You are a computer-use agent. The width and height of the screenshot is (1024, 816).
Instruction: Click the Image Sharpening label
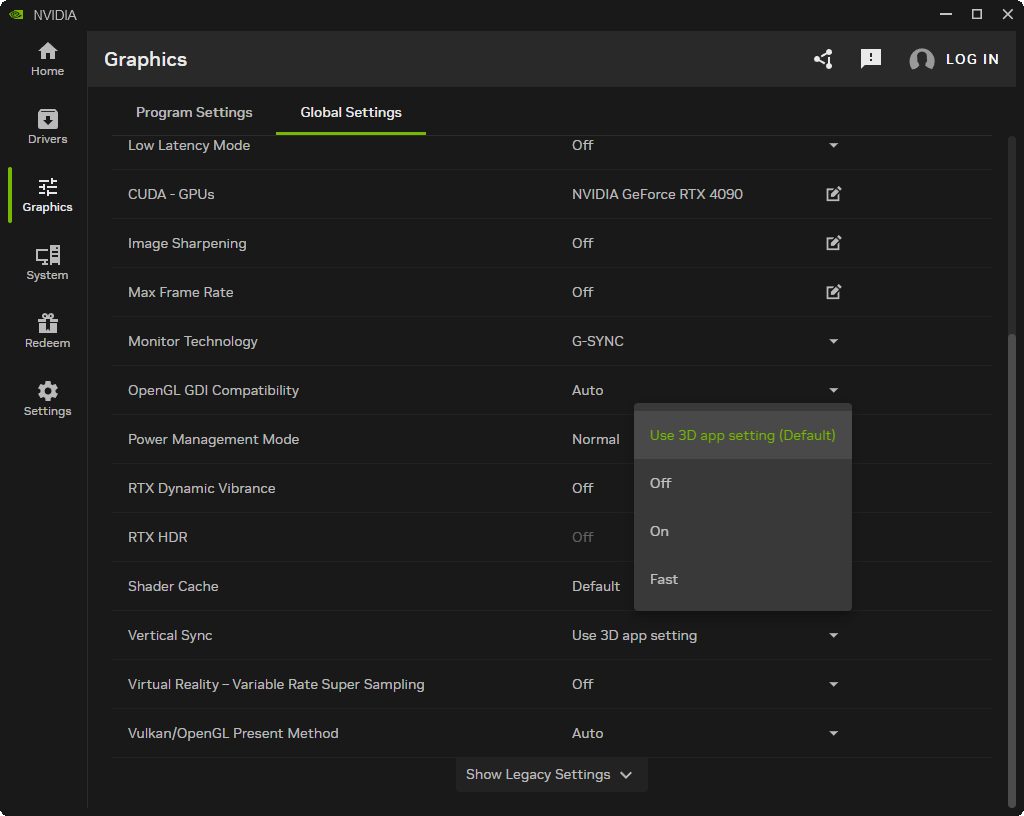click(187, 243)
